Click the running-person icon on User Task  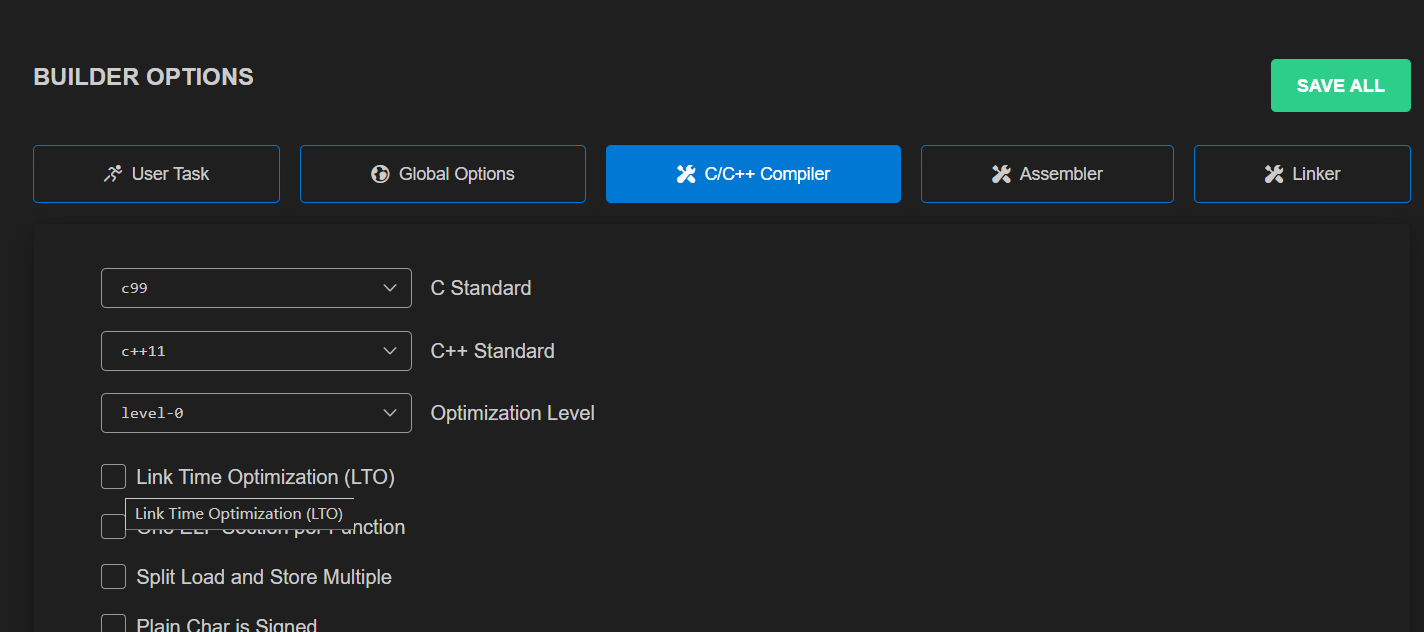(113, 174)
